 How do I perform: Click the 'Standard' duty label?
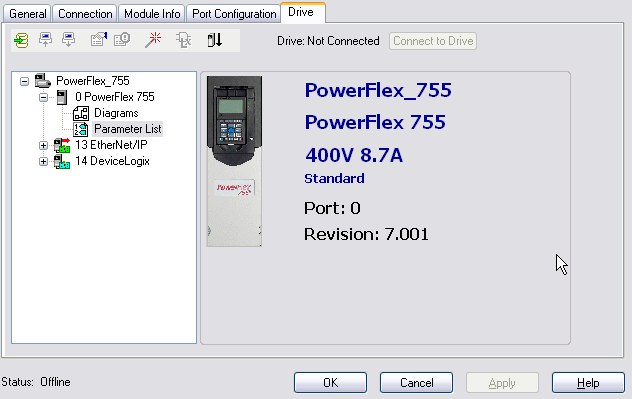pos(334,179)
